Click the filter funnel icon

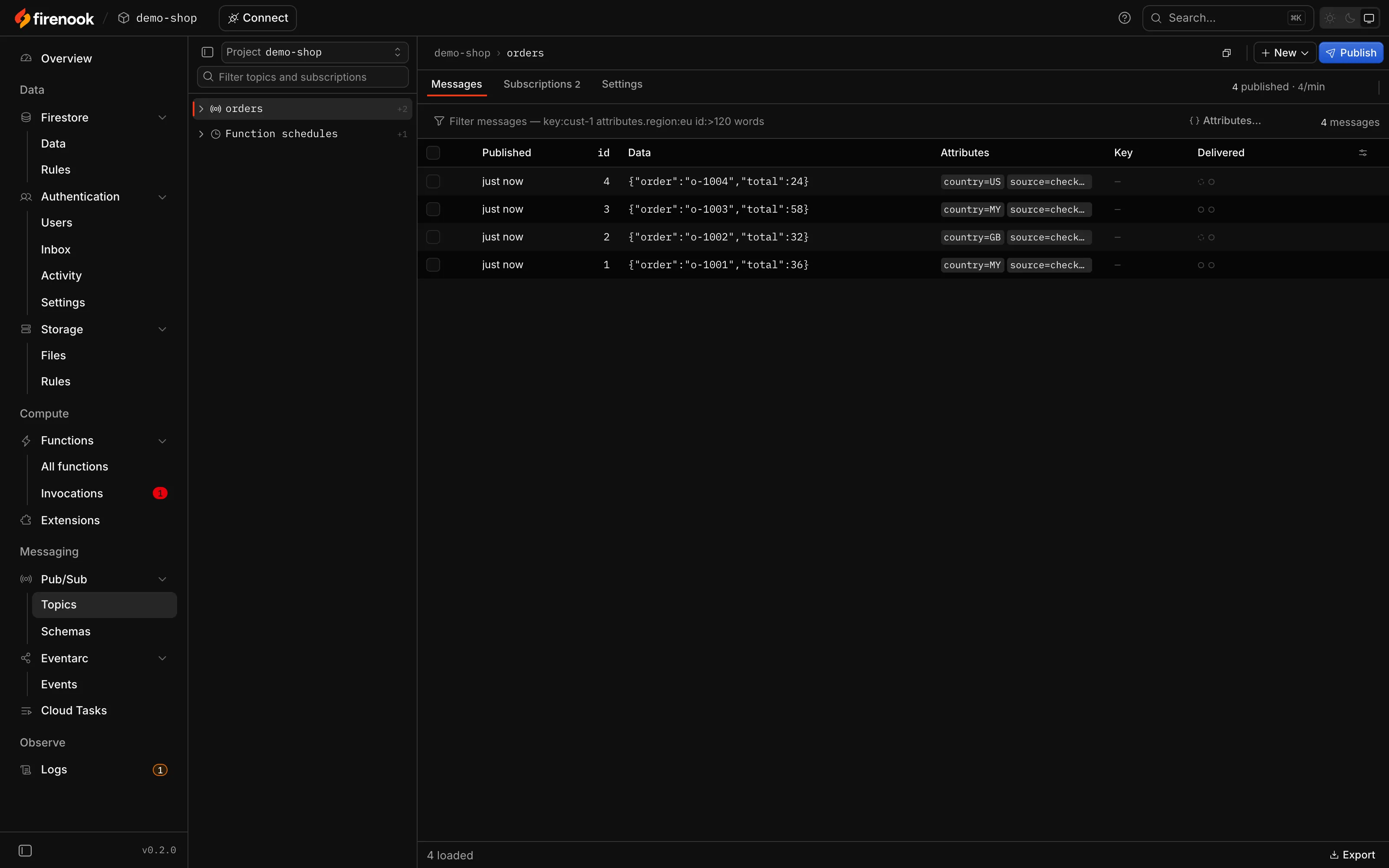pyautogui.click(x=439, y=121)
